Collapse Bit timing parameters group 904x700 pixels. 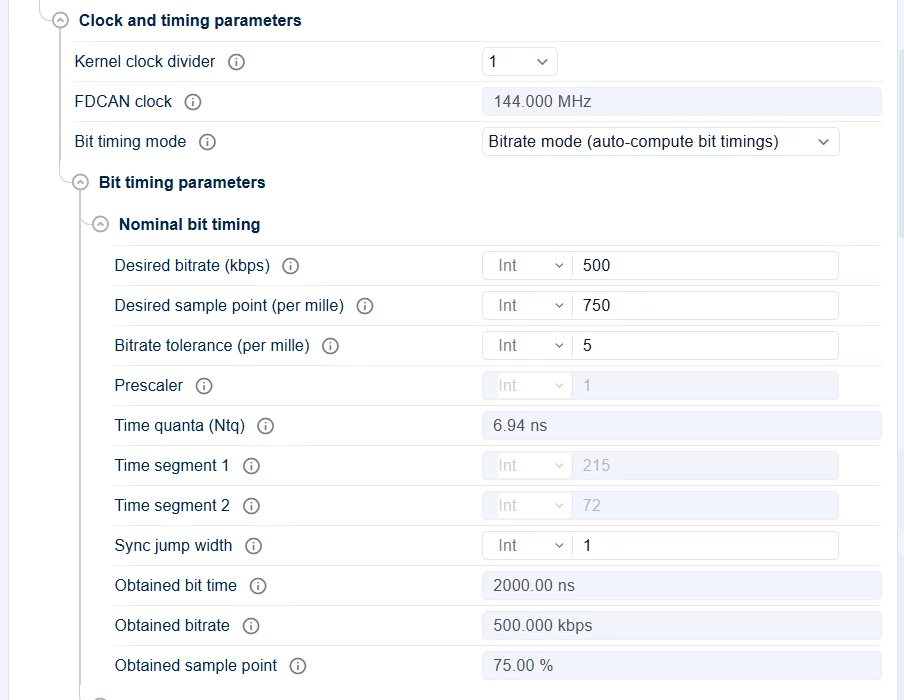tap(80, 183)
